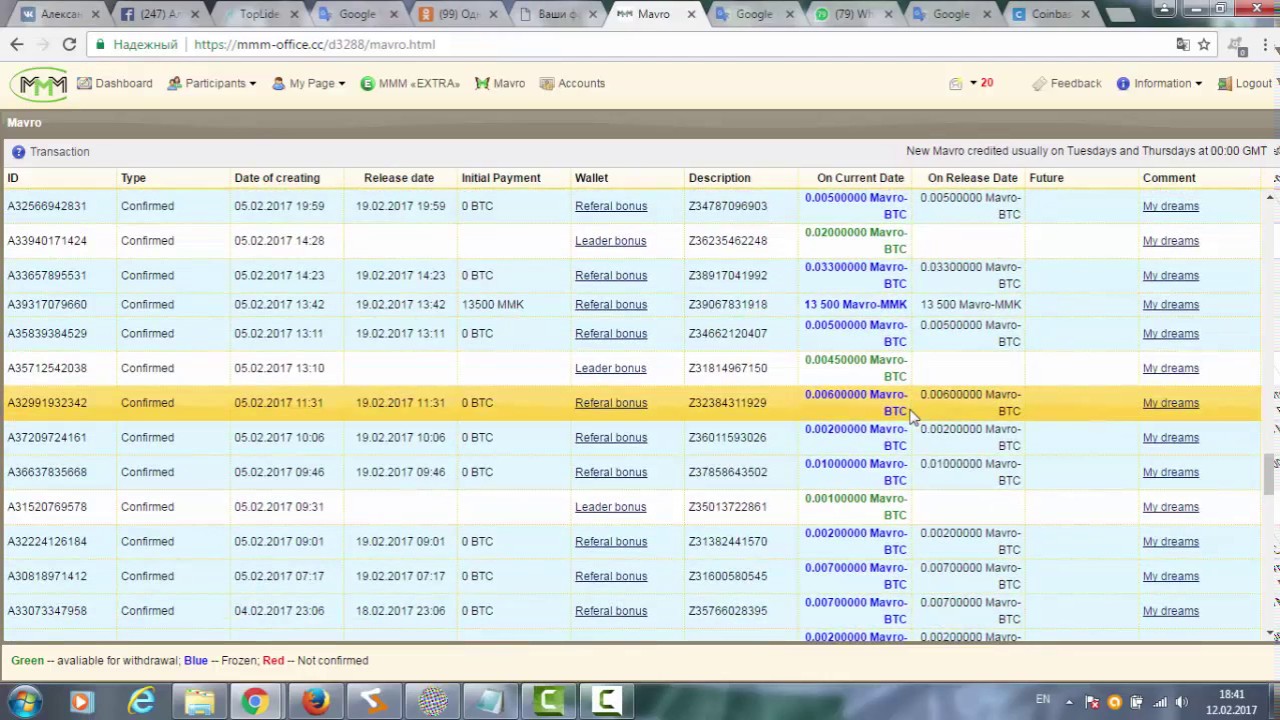Go back using the browser back arrow

(x=17, y=44)
